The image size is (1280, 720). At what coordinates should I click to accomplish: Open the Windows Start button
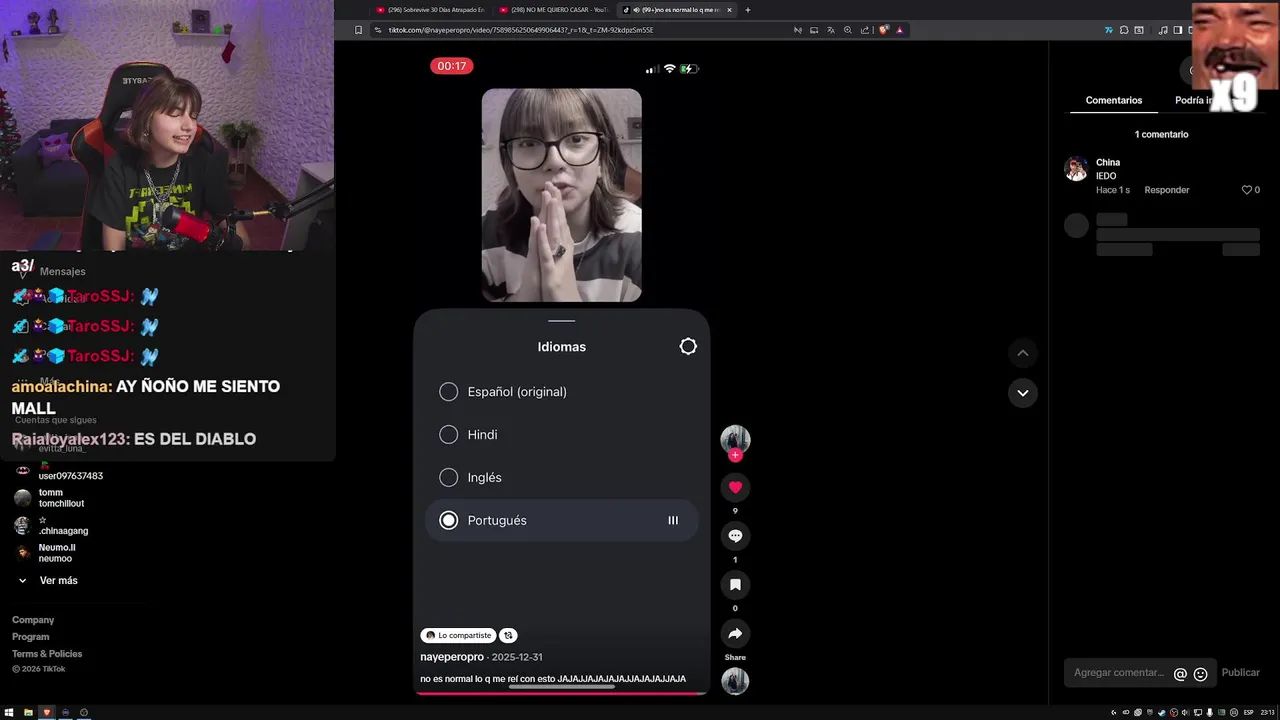click(9, 712)
